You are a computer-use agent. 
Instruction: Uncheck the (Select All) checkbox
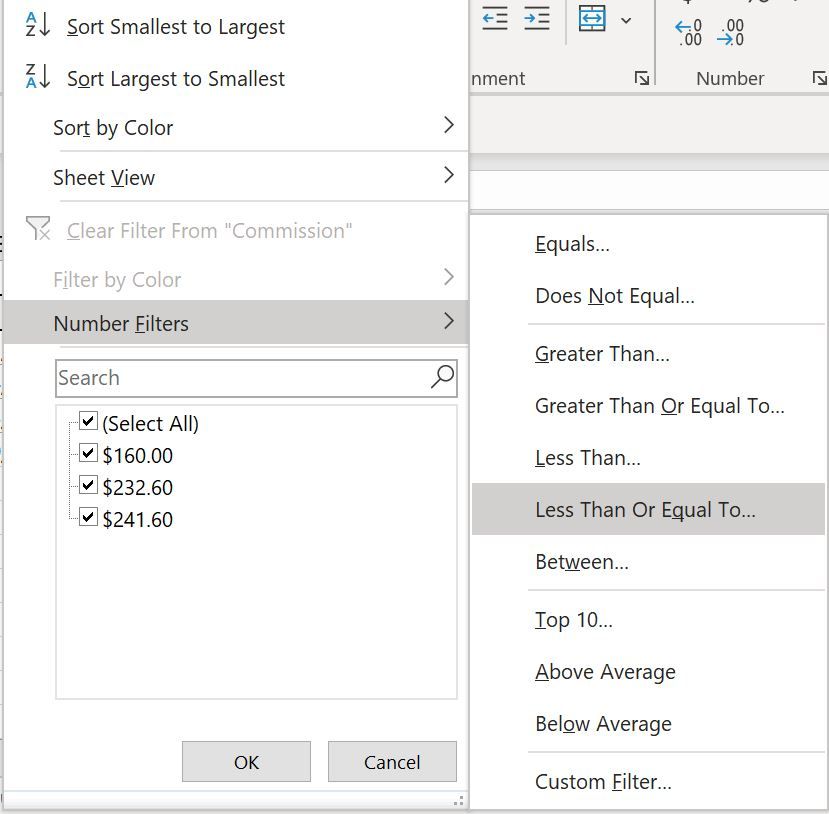tap(87, 423)
